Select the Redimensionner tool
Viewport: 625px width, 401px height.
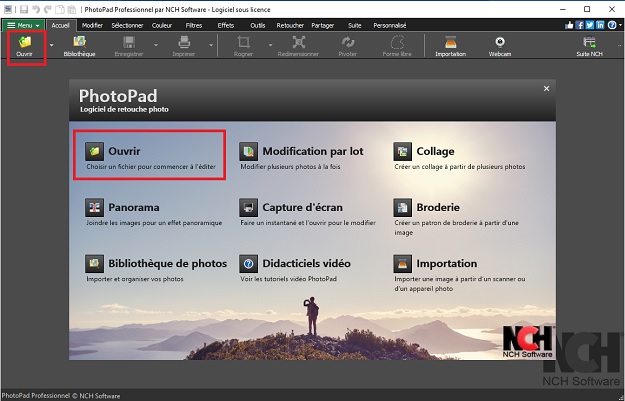pyautogui.click(x=298, y=46)
